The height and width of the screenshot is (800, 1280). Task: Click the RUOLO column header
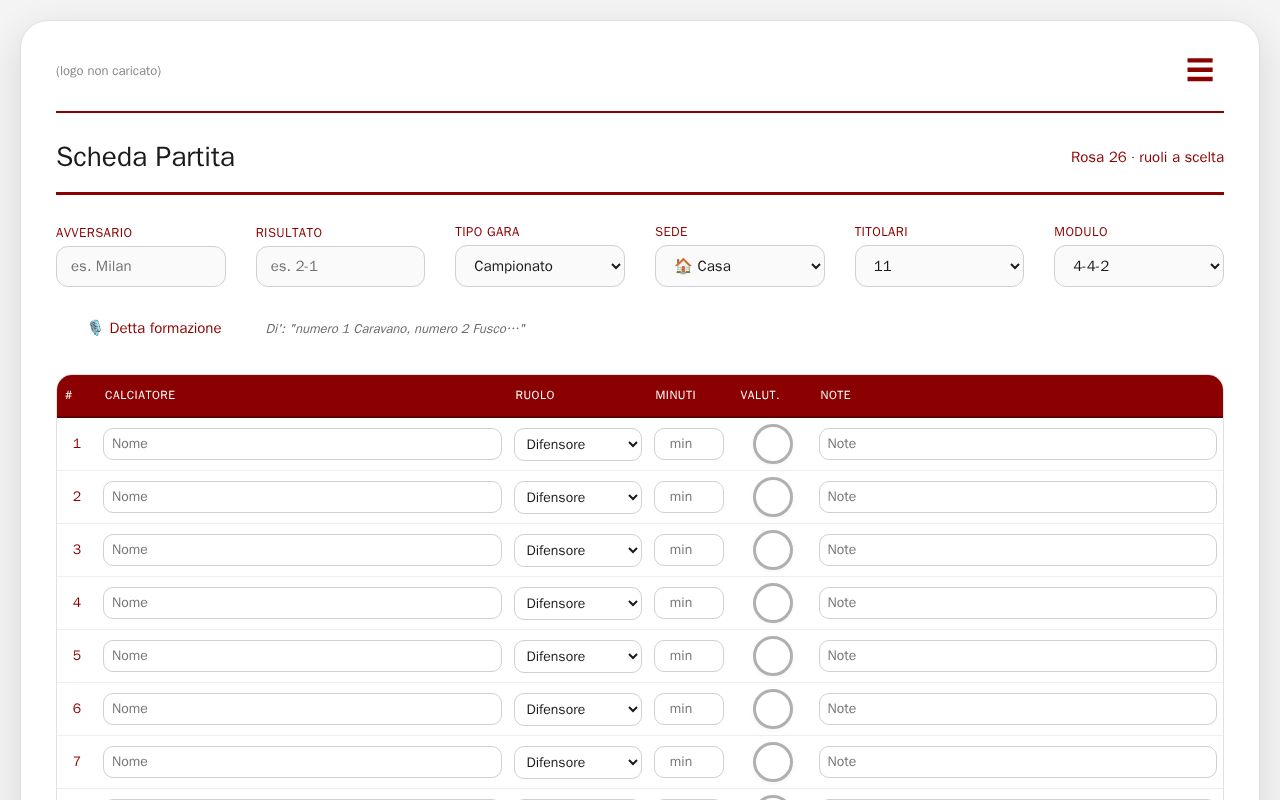(535, 395)
